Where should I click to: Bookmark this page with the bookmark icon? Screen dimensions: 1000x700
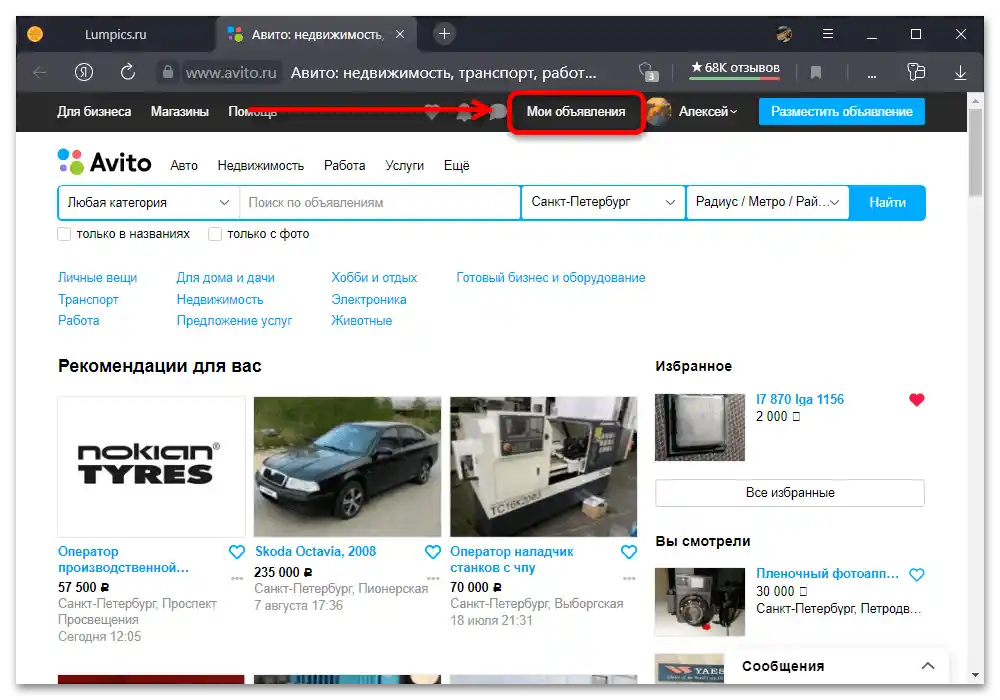click(x=815, y=73)
